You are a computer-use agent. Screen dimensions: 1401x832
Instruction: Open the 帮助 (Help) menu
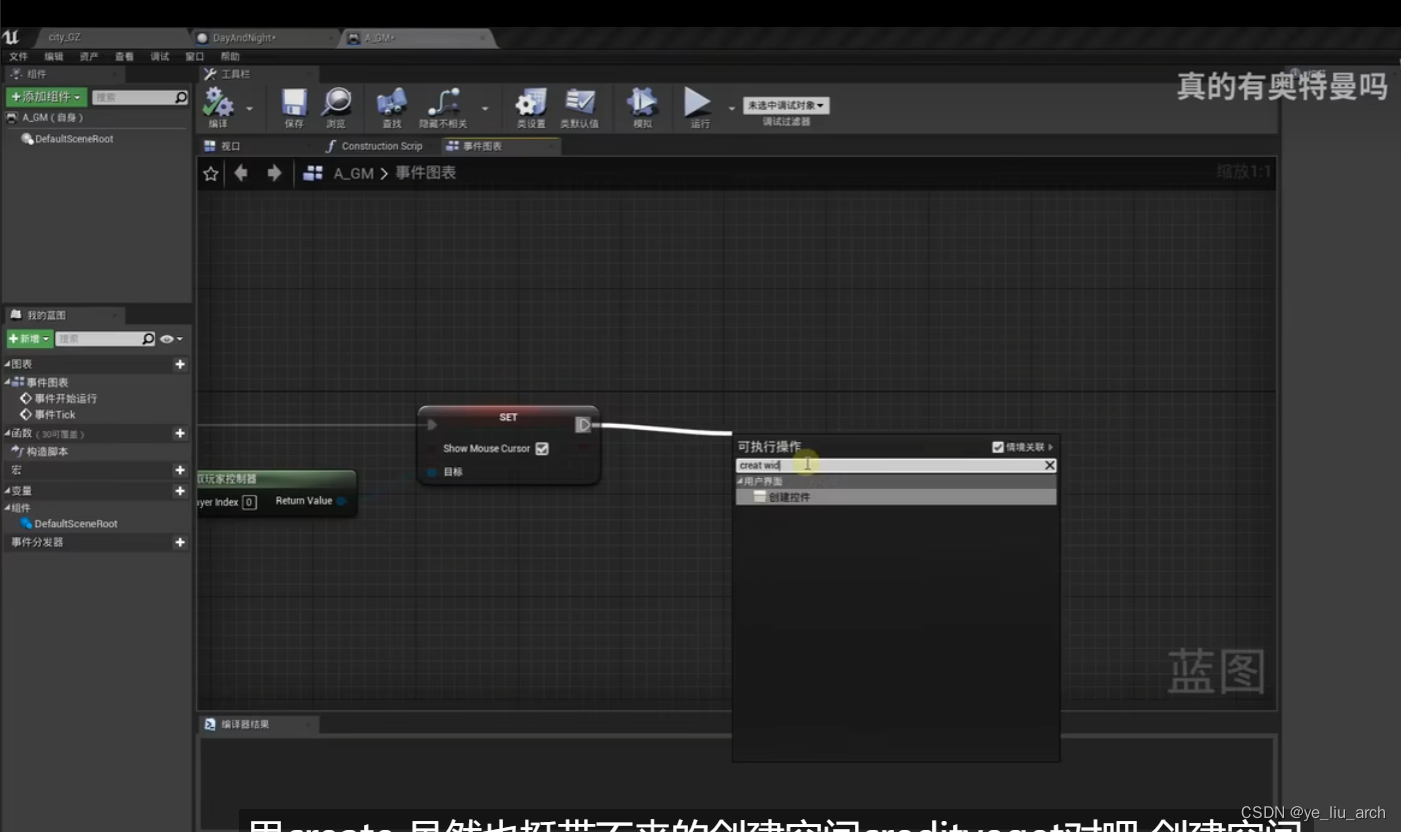(230, 57)
